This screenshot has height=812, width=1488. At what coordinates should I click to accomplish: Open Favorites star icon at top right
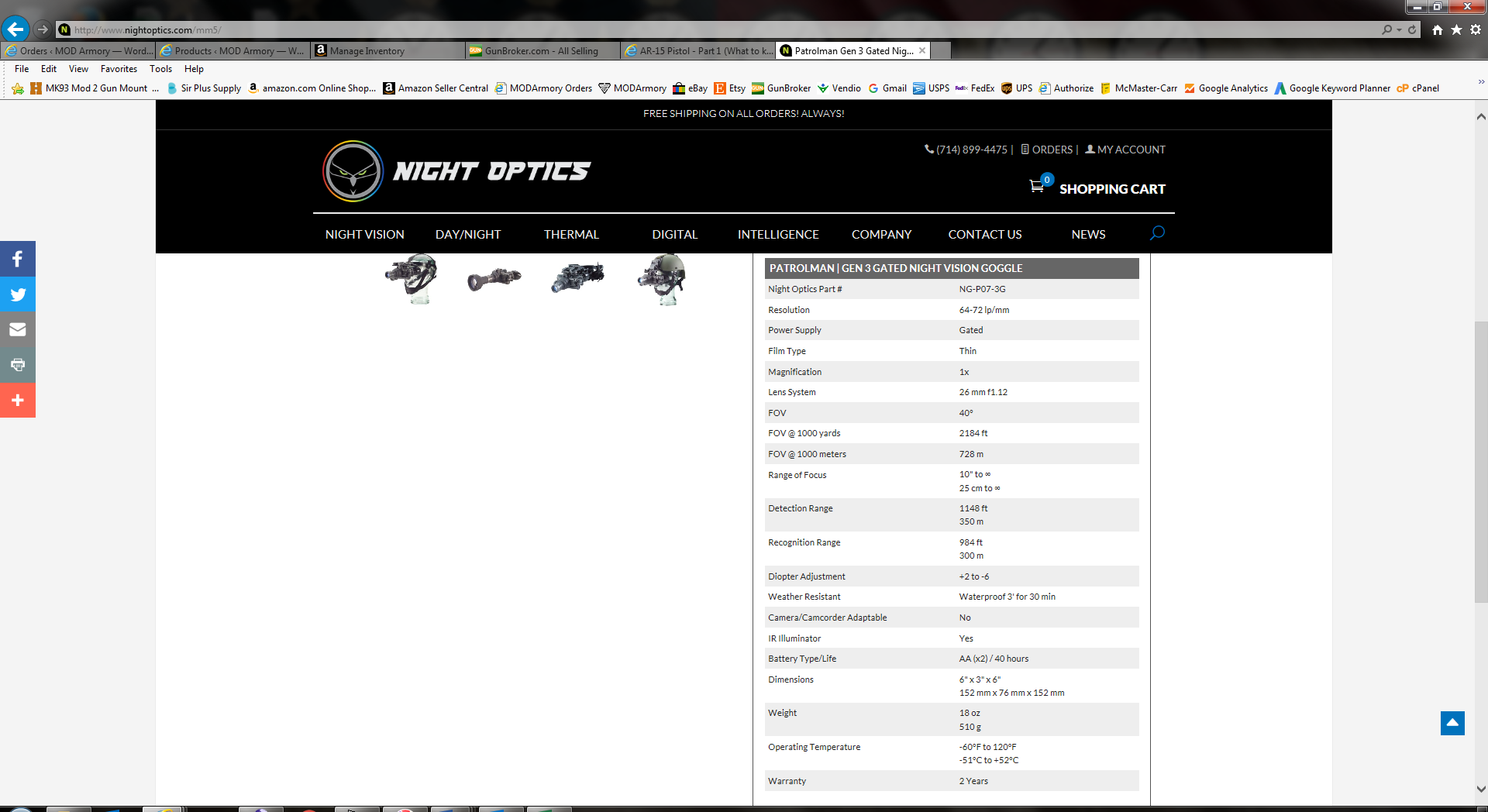(1456, 29)
